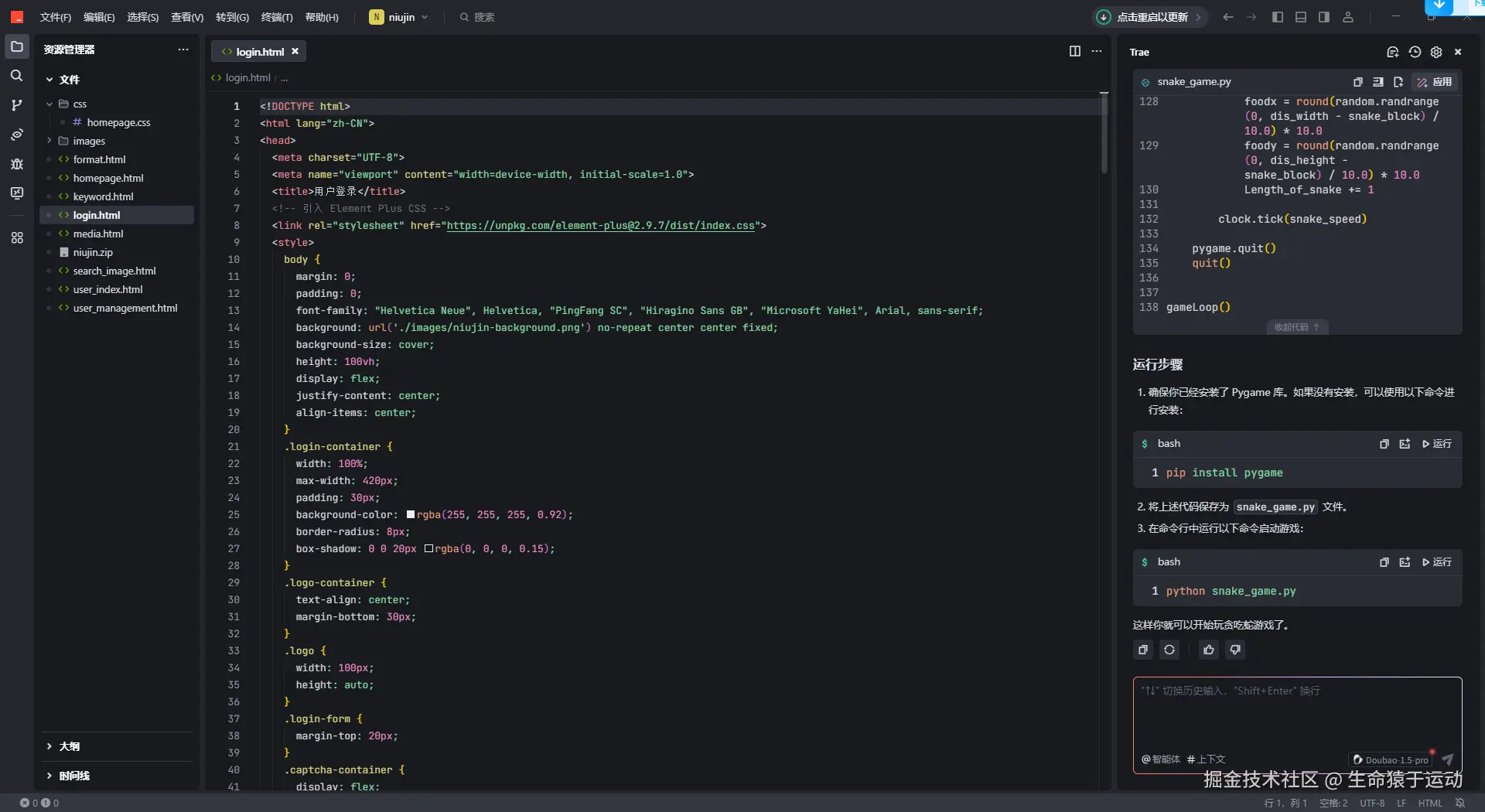Add python snake_game.py command to terminal
Screen dimensions: 1485x812
point(1405,562)
